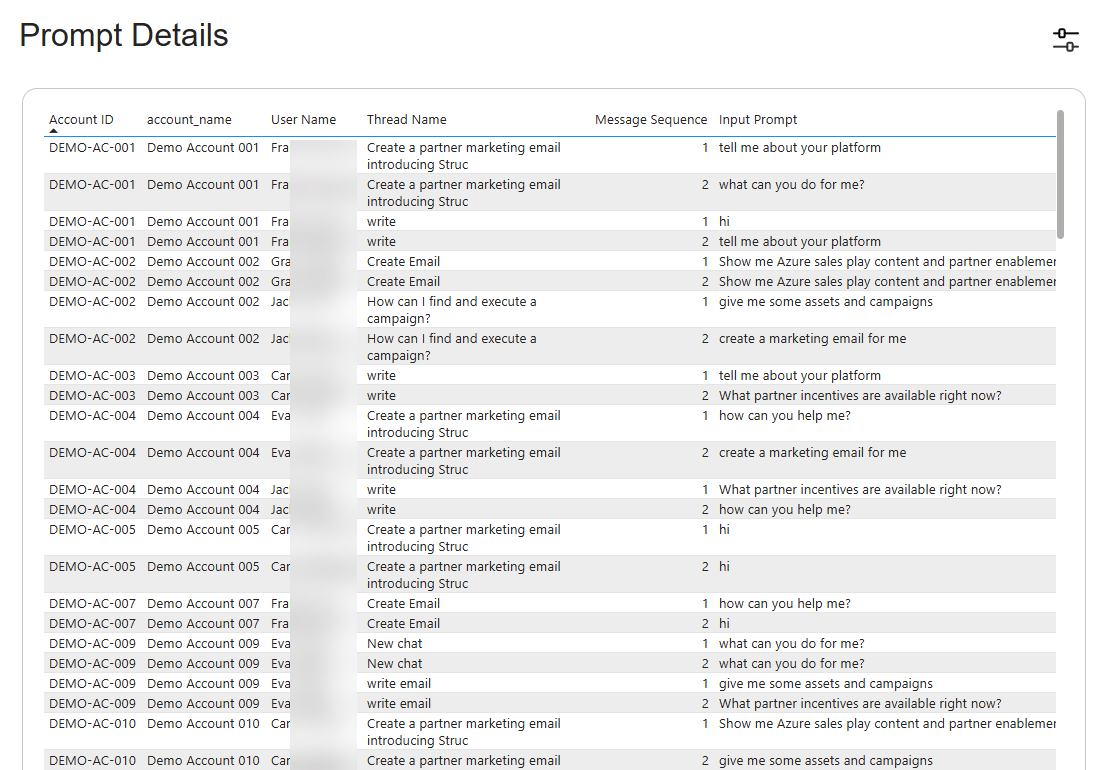This screenshot has width=1097, height=770.
Task: Click 'New chat' thread in DEMO-AC-009 sequence 1 row
Action: [x=395, y=643]
